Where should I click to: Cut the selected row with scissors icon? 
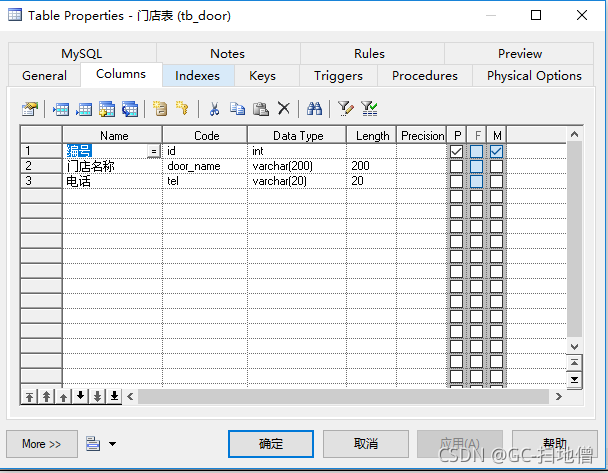tap(214, 109)
